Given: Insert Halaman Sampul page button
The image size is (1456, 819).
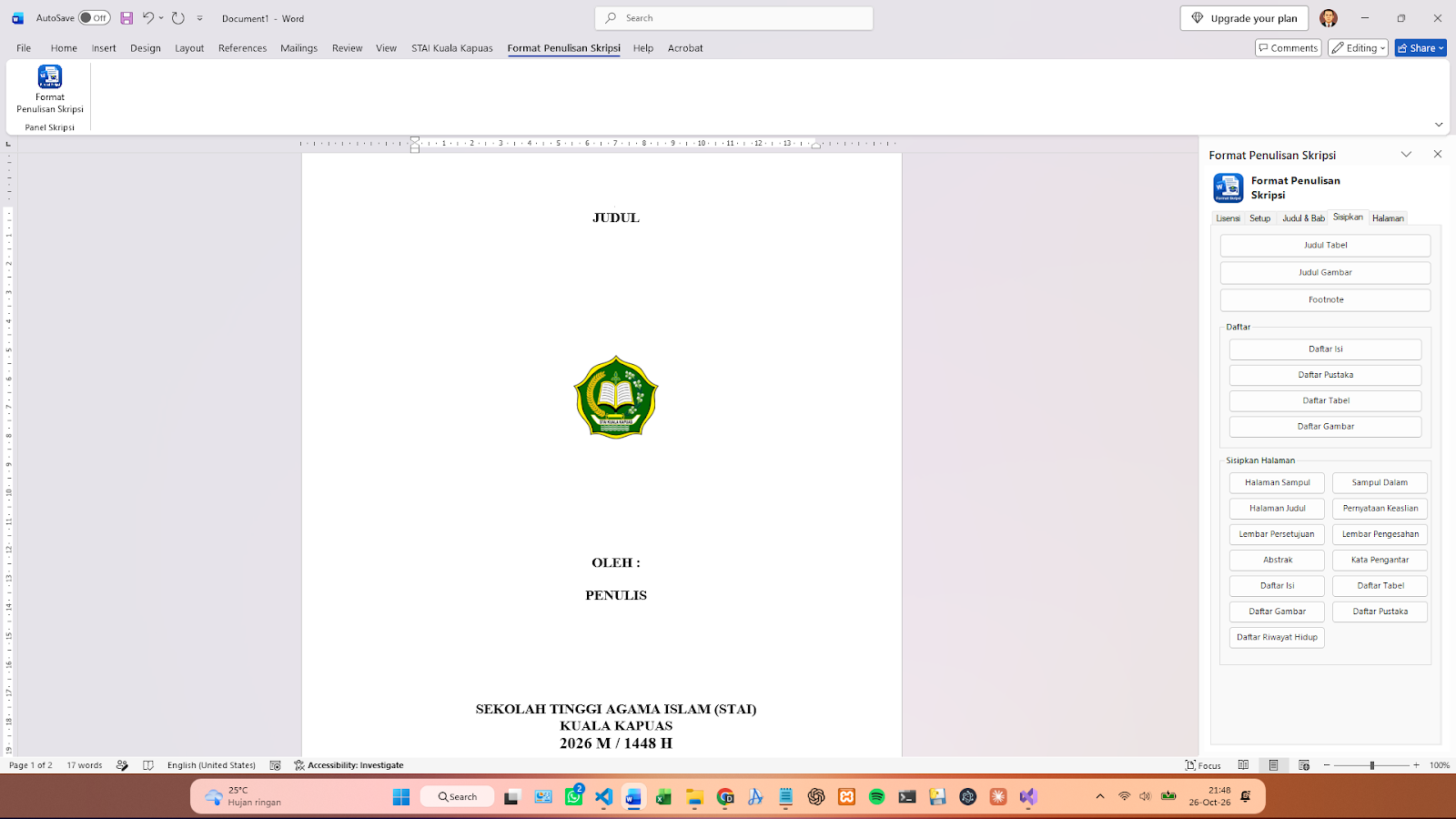Looking at the screenshot, I should pyautogui.click(x=1277, y=483).
